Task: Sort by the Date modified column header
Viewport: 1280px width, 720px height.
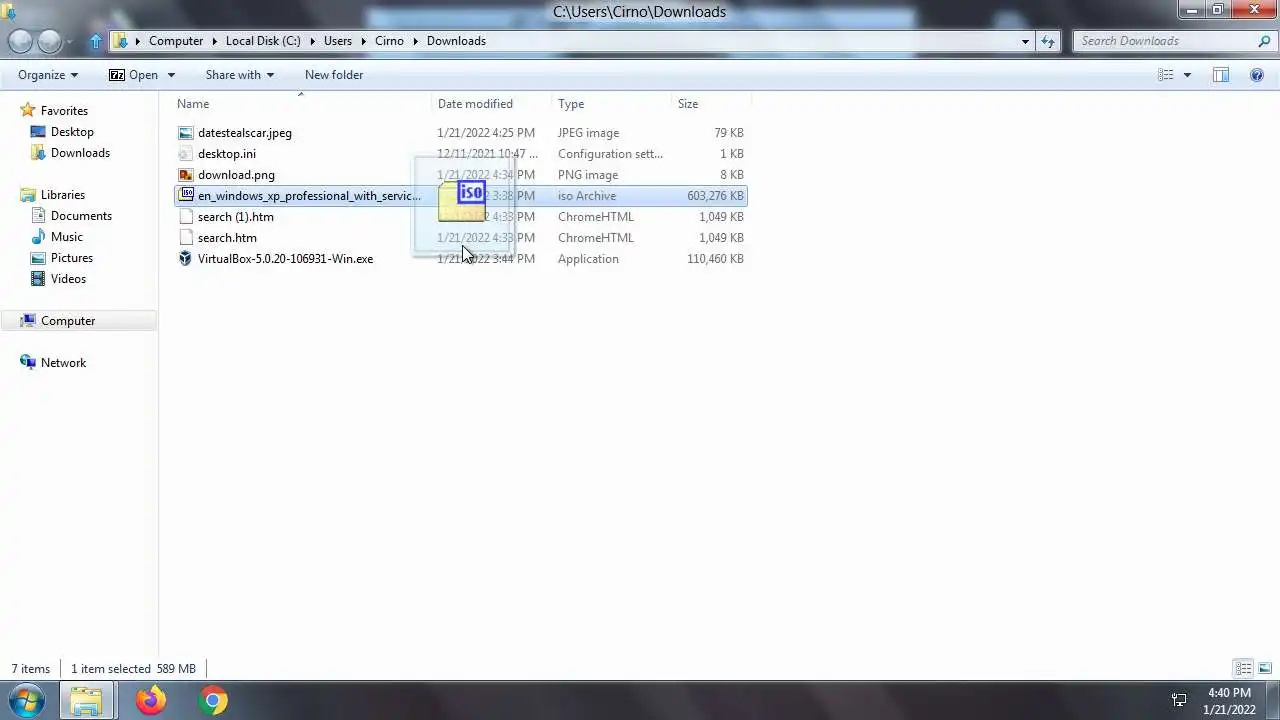Action: pyautogui.click(x=491, y=104)
